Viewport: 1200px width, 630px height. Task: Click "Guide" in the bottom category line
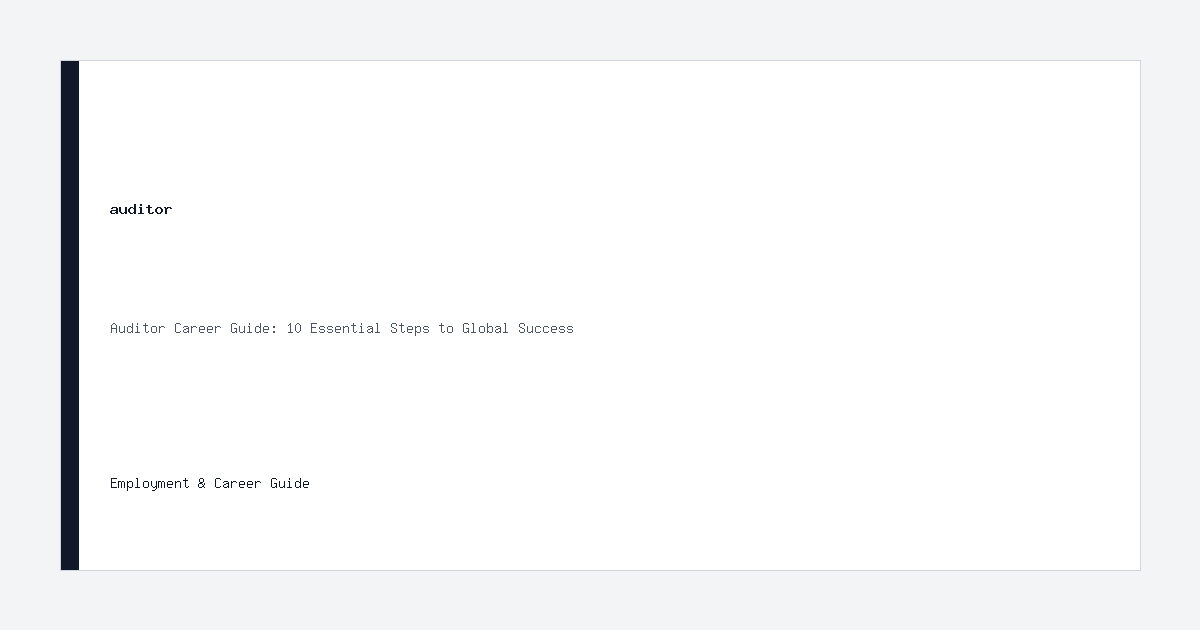(290, 483)
